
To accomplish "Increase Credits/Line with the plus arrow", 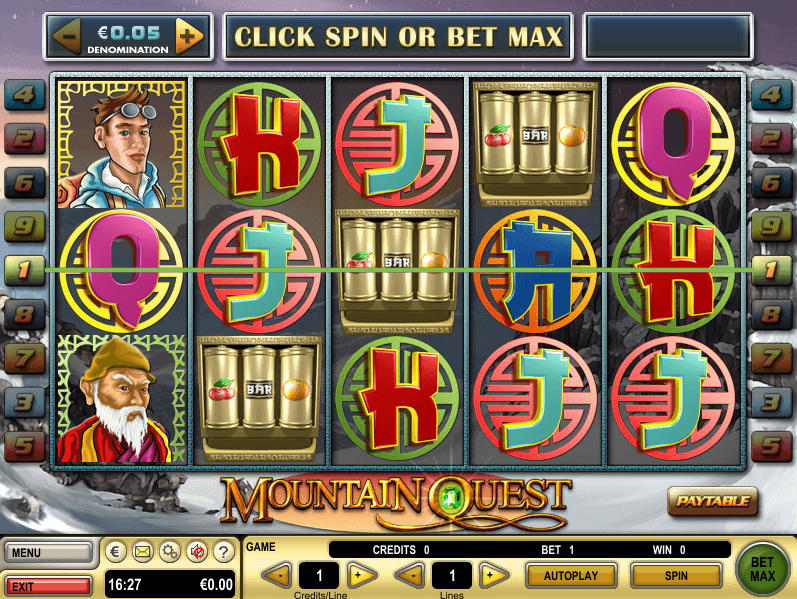I will tap(361, 576).
